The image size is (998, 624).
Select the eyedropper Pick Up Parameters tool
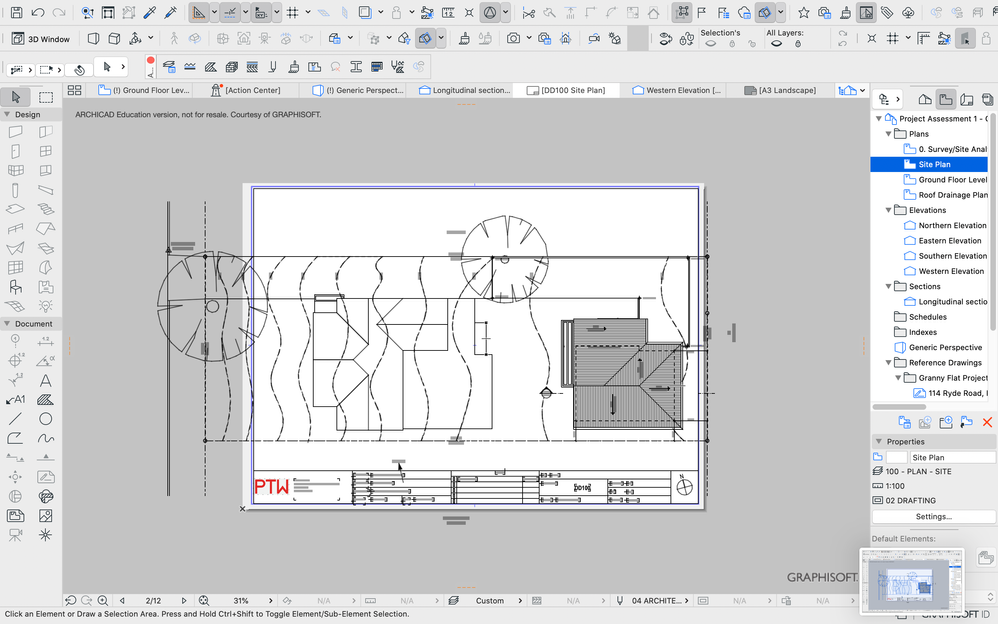(150, 13)
